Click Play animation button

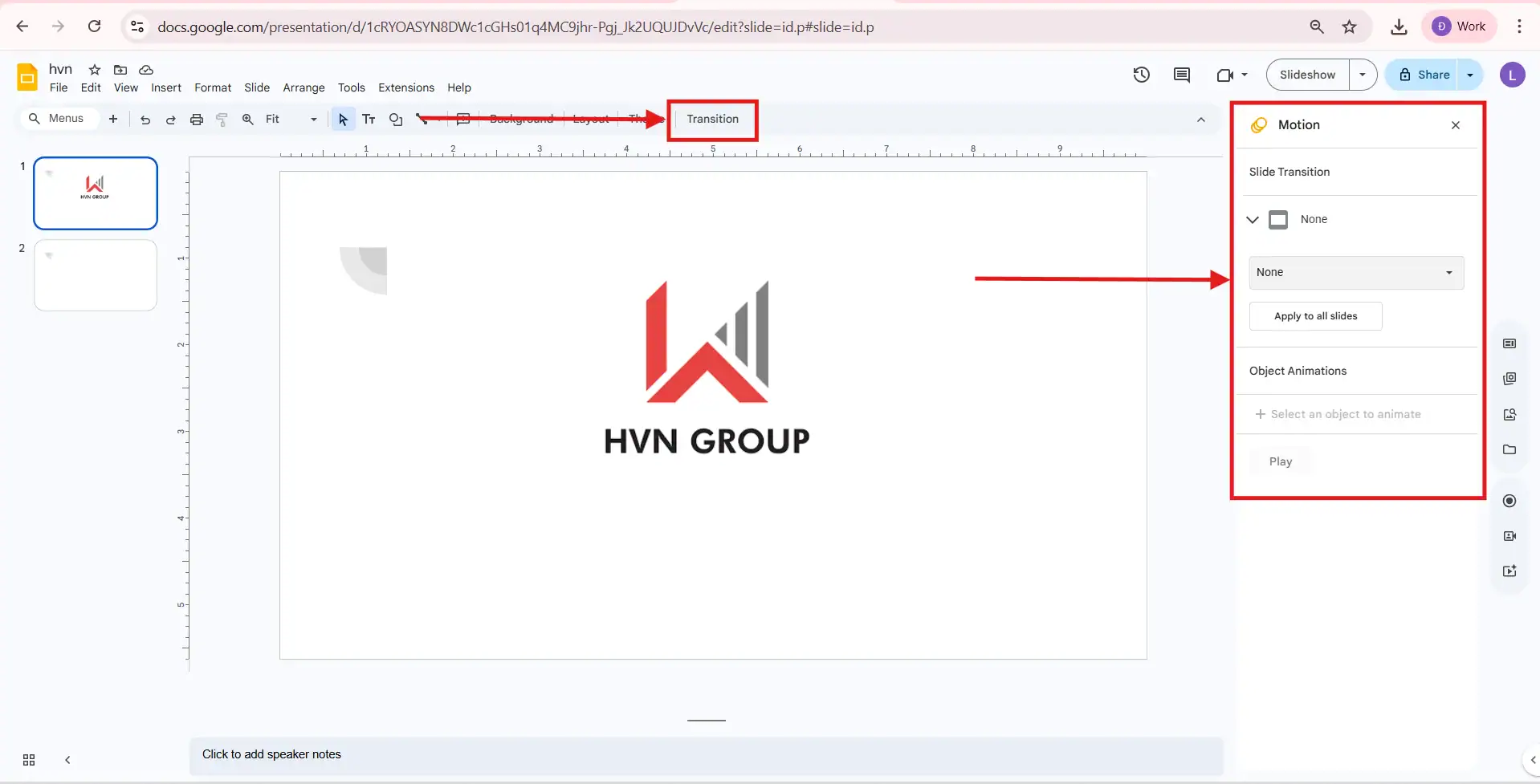pos(1281,462)
